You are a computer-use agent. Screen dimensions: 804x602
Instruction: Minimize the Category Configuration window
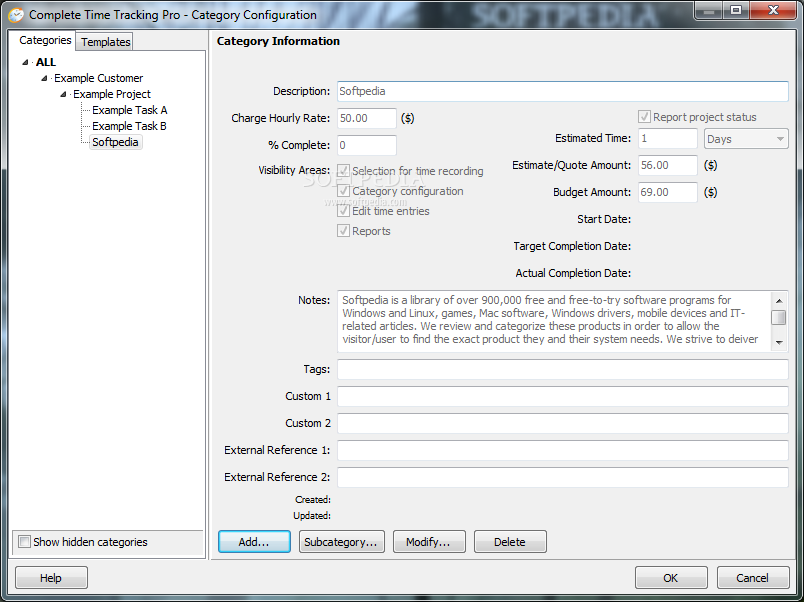[710, 10]
